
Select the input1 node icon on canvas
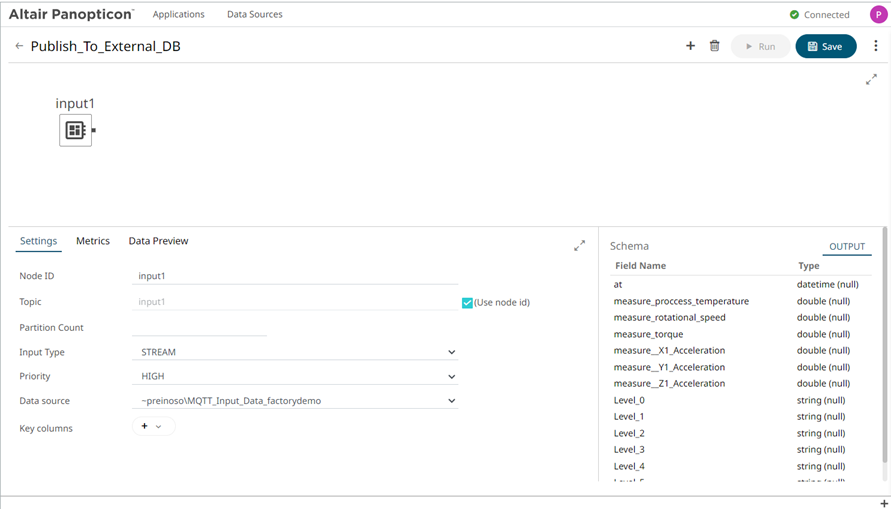75,130
